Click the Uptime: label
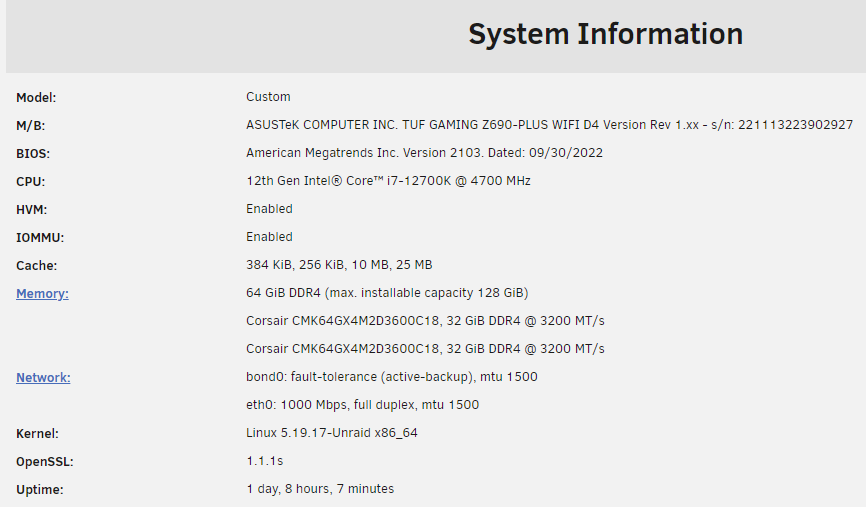 coord(40,490)
